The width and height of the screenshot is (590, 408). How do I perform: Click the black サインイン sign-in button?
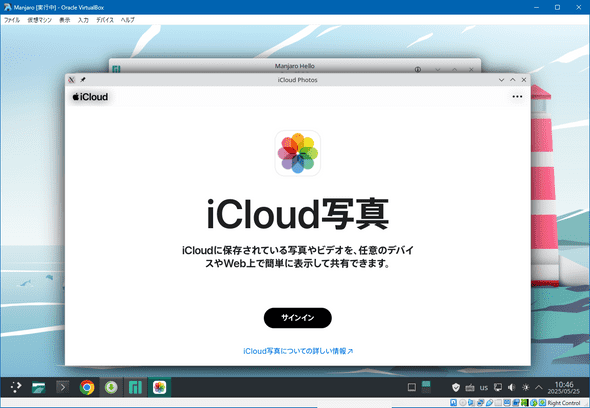coord(297,318)
